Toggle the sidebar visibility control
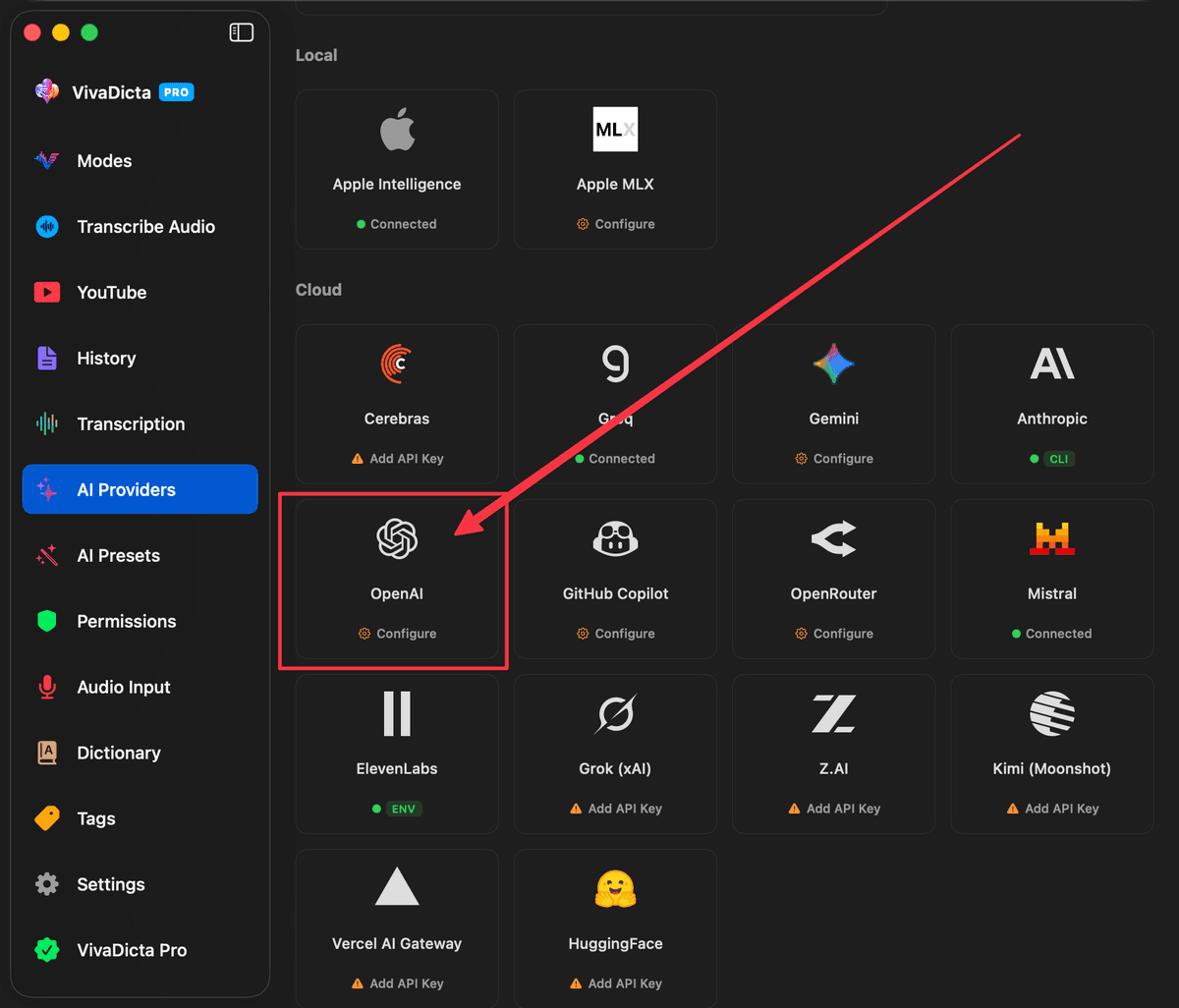1179x1008 pixels. tap(241, 31)
